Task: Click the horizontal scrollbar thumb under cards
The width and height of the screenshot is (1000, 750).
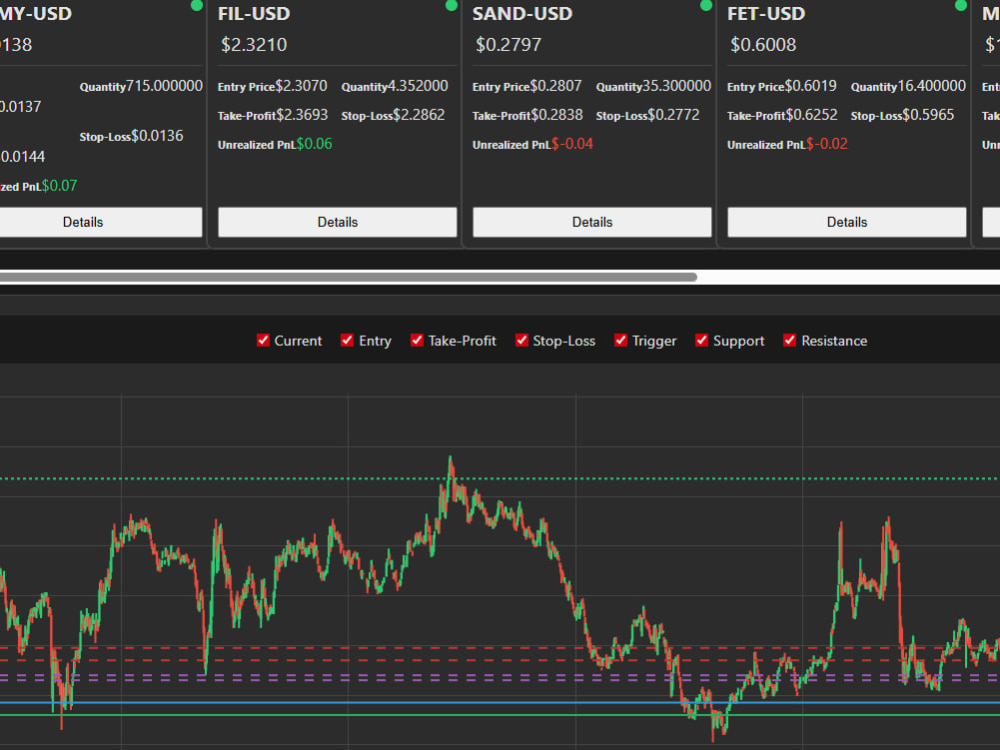Action: click(x=348, y=277)
